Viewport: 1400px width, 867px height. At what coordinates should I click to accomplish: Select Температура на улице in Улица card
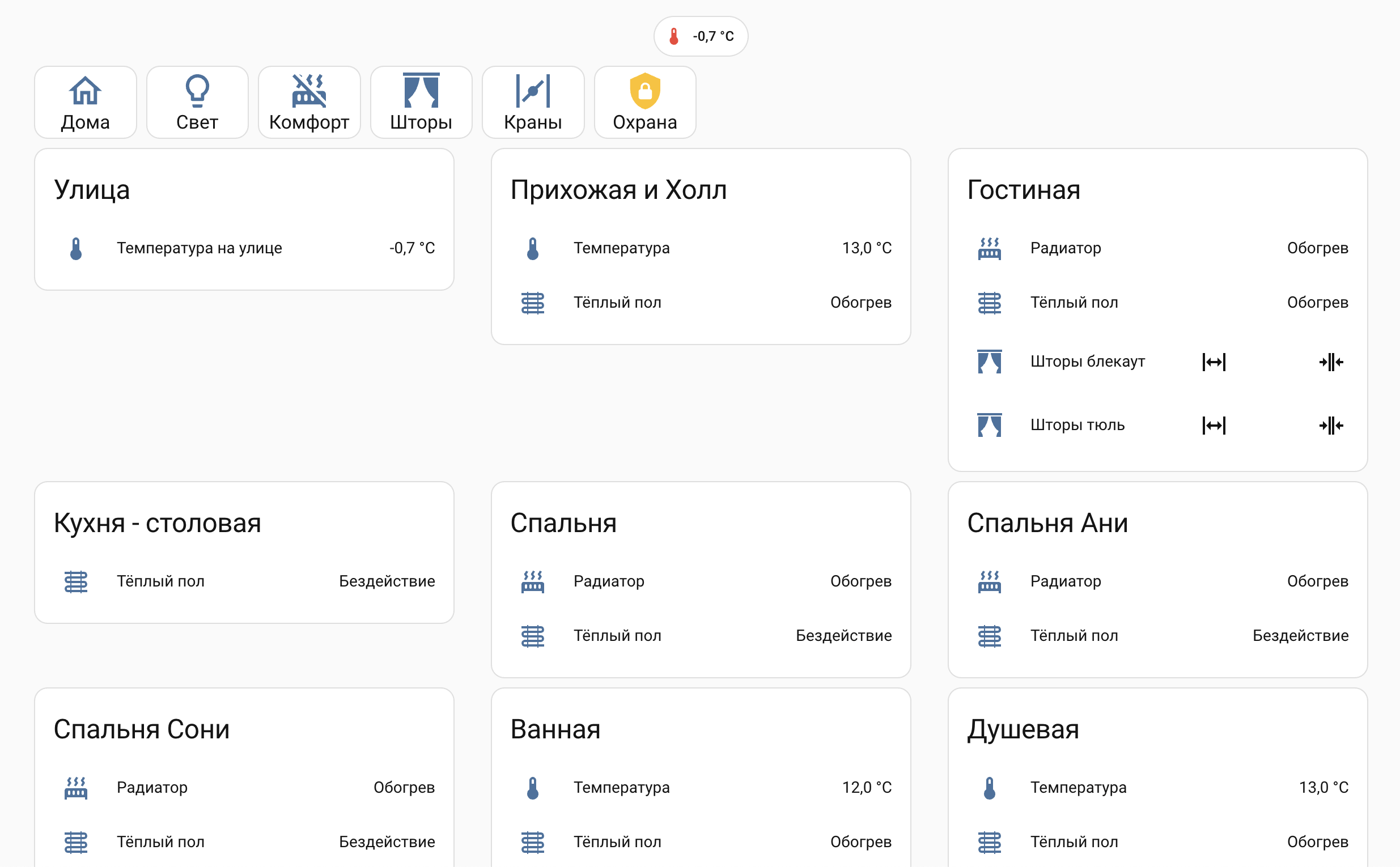click(x=199, y=248)
